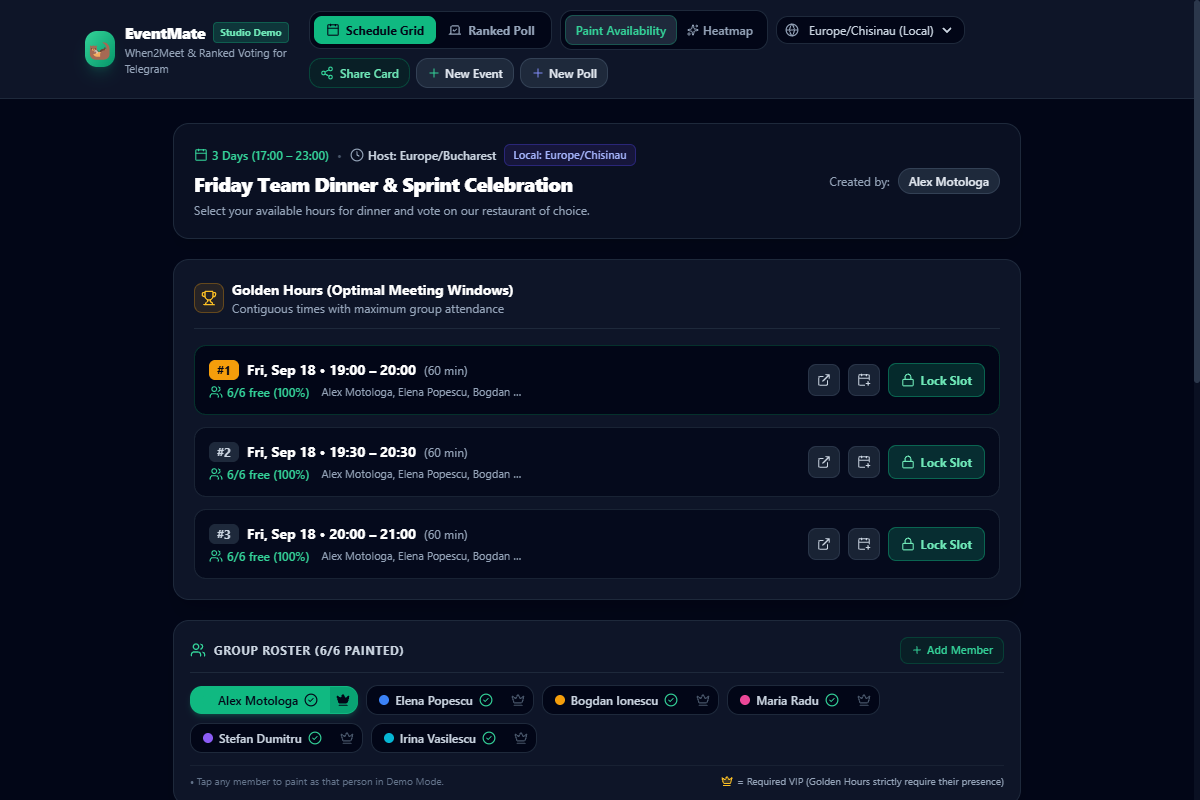Click Elena Popescu's painted checkmark icon
Viewport: 1200px width, 800px height.
(x=486, y=700)
